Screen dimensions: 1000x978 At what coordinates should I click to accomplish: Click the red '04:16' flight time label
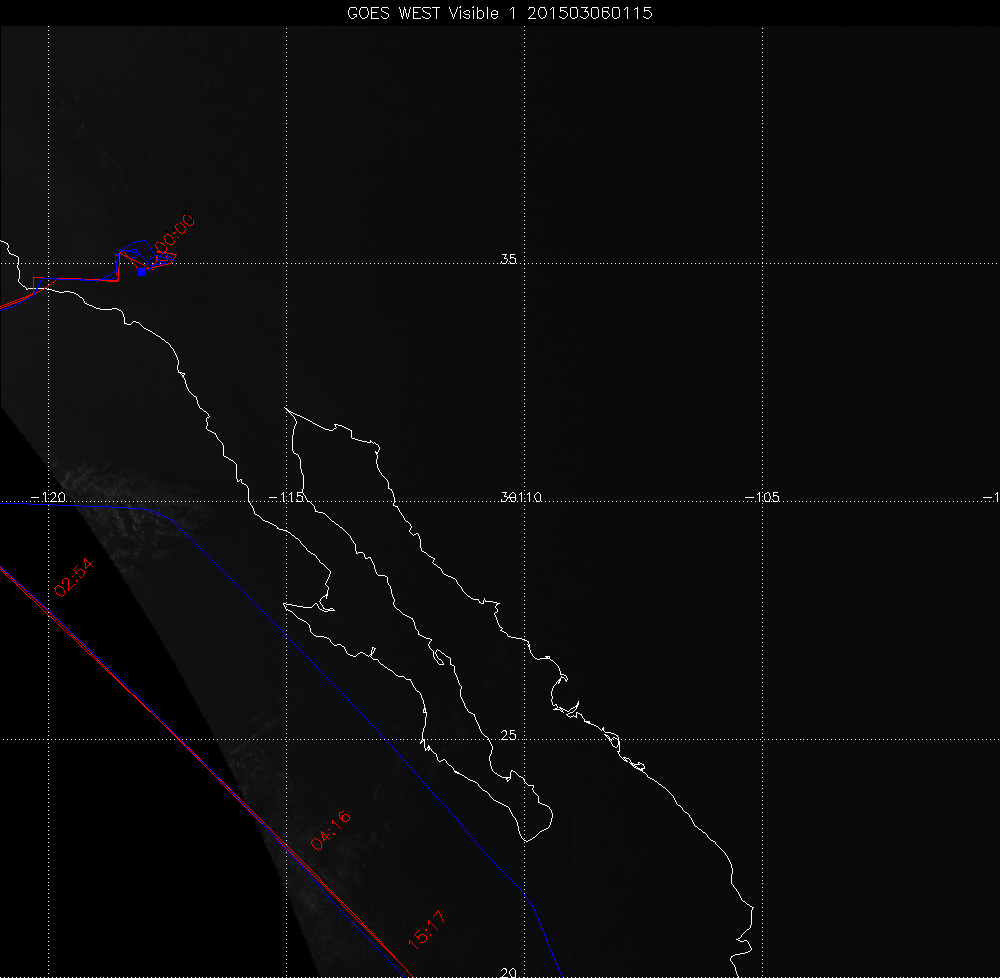click(330, 830)
